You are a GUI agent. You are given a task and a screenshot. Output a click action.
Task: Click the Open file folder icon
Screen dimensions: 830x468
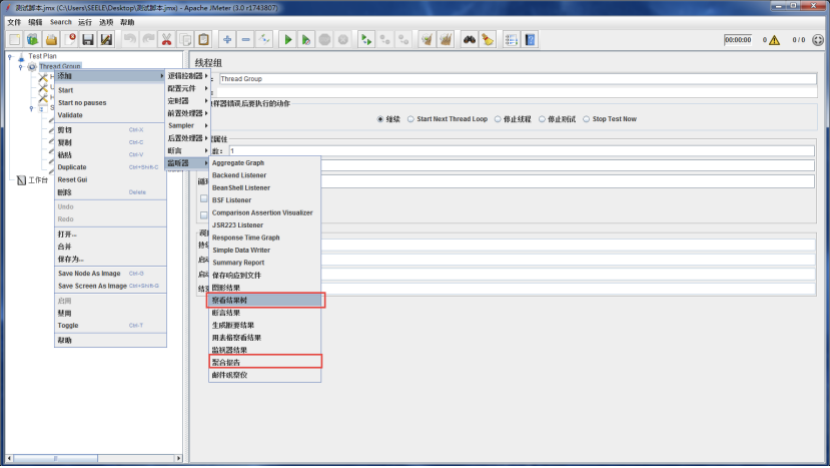pyautogui.click(x=51, y=40)
